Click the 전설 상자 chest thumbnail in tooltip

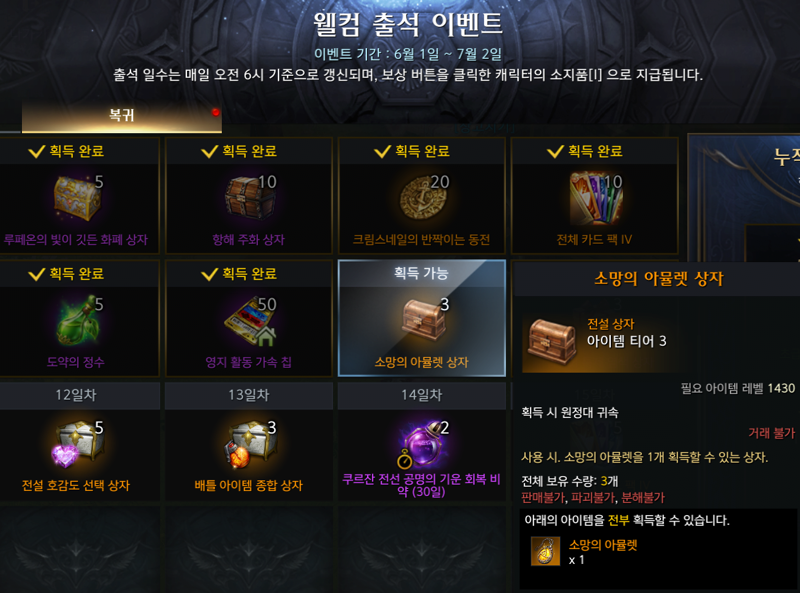point(551,341)
